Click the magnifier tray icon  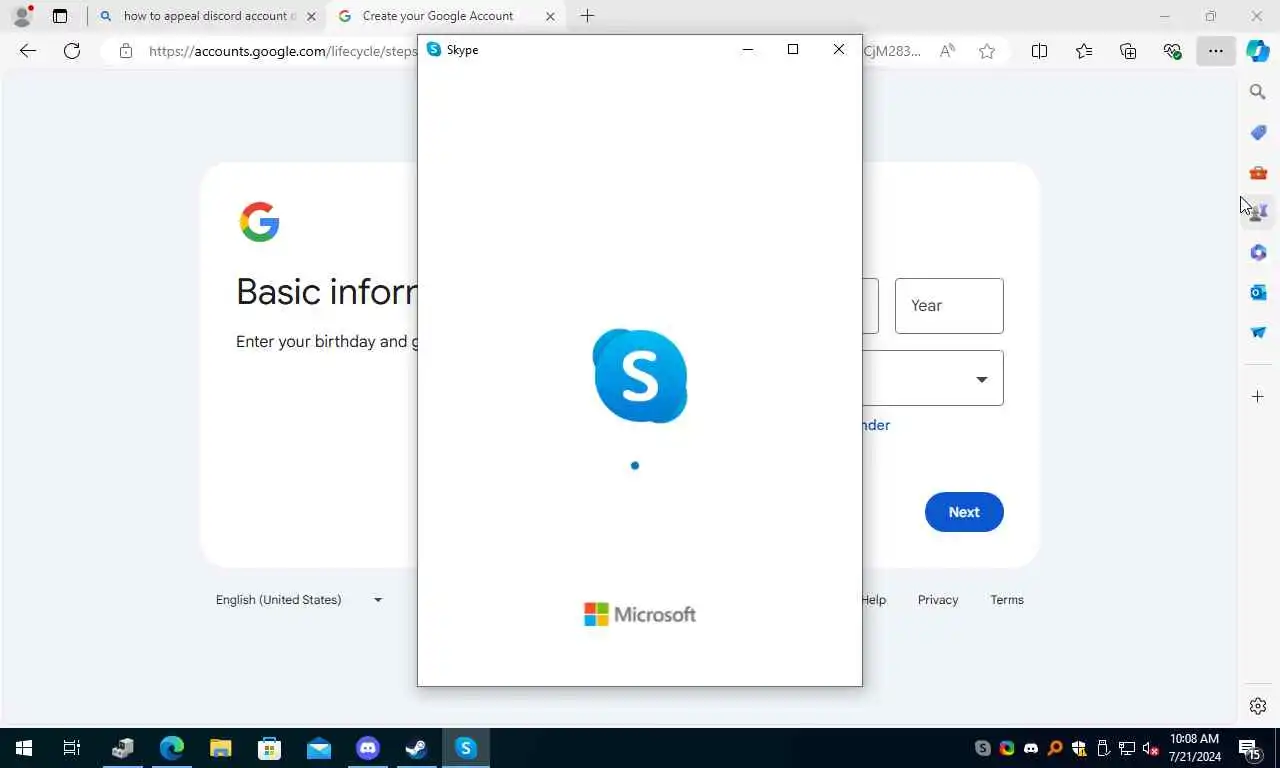(x=1055, y=748)
